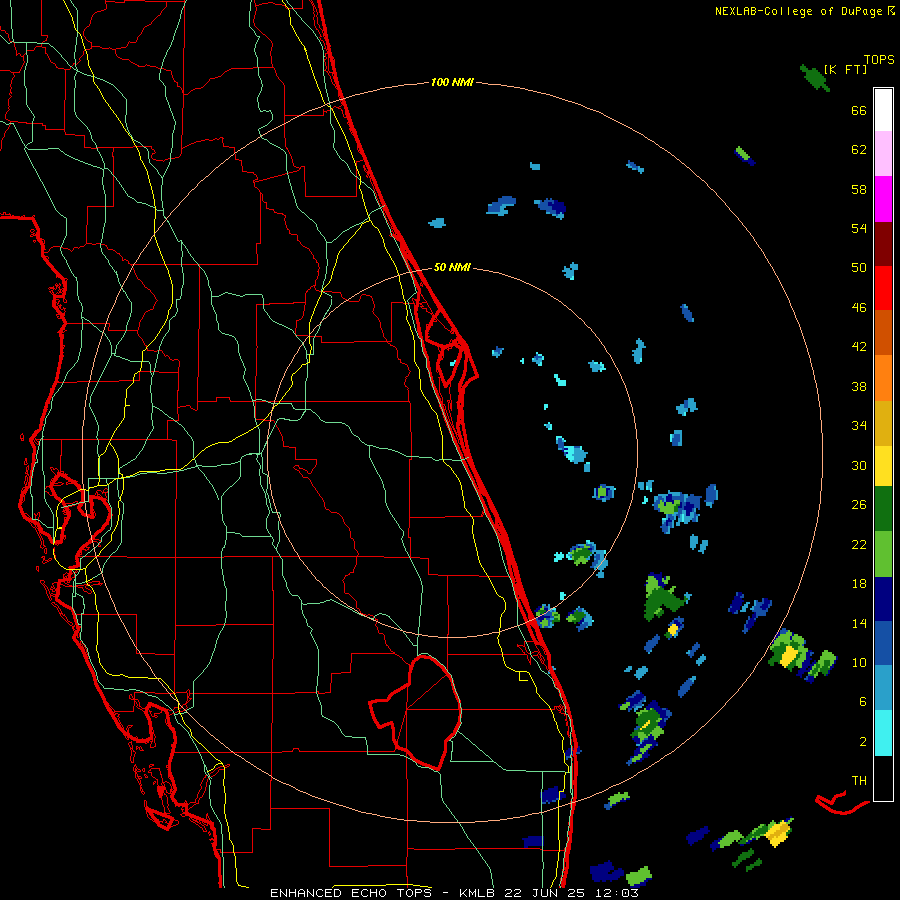Select the "30" value on the scale
The image size is (900, 900).
pos(859,465)
